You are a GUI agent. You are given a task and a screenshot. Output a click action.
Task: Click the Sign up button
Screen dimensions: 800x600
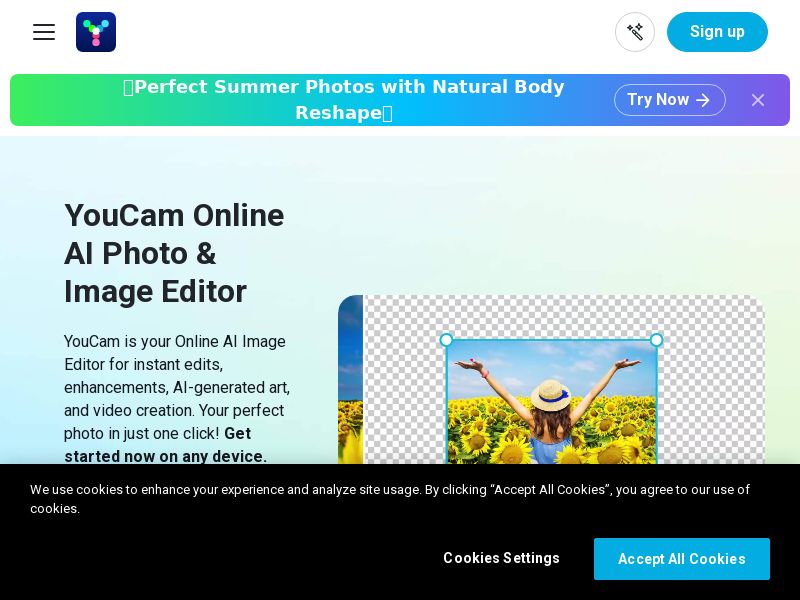coord(717,32)
